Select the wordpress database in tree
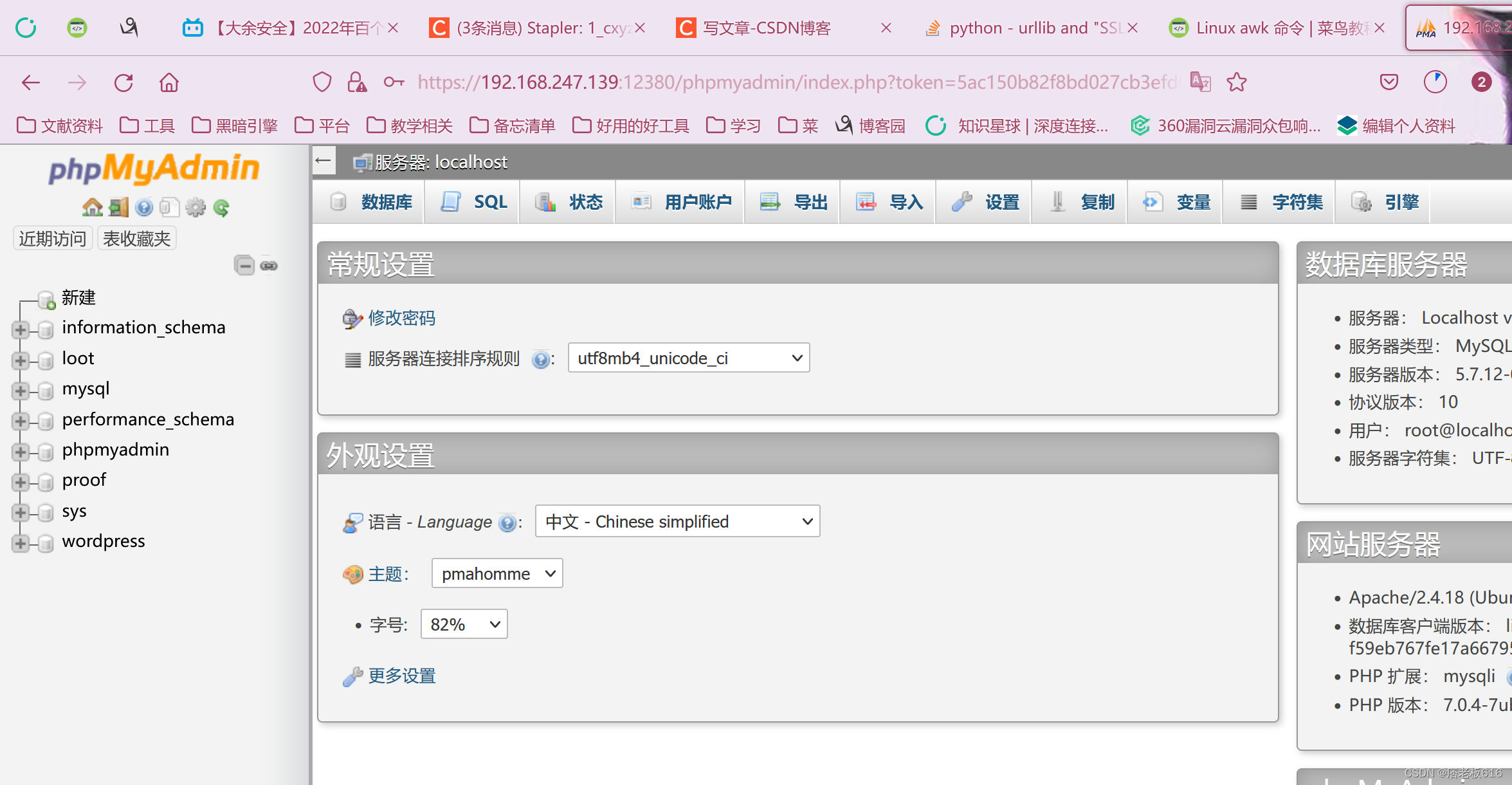1512x785 pixels. click(104, 541)
